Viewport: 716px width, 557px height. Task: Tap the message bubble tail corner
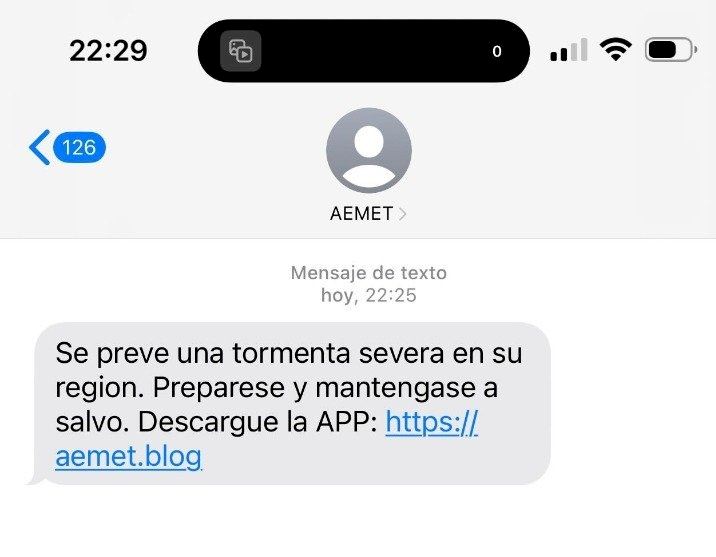[37, 478]
